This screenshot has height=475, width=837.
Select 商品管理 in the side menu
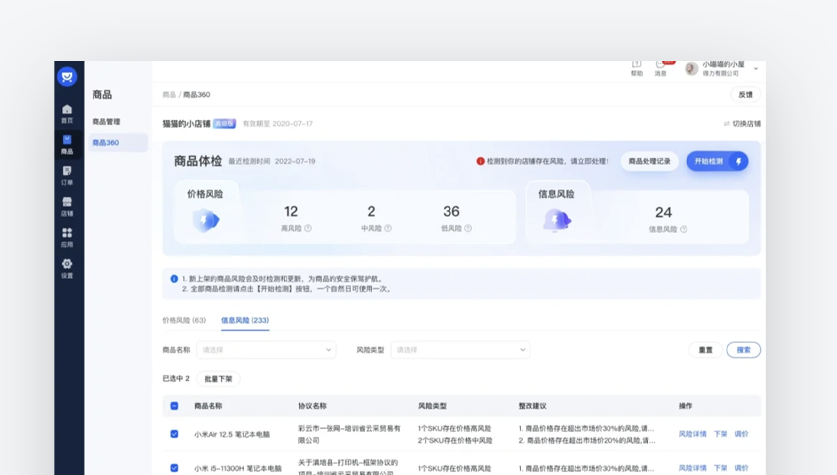tap(106, 122)
